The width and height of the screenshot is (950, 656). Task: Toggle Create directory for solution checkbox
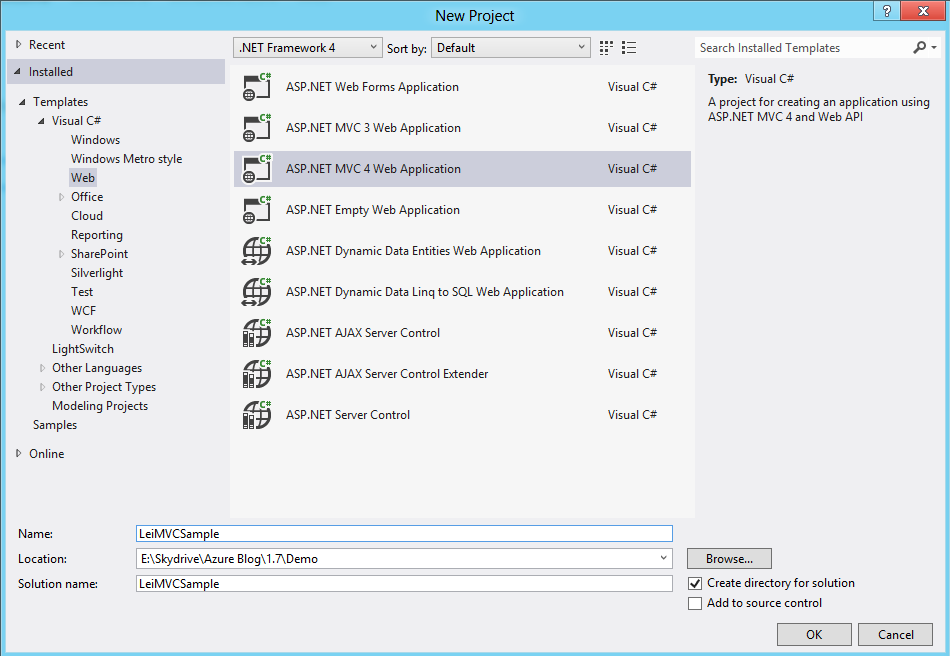tap(695, 583)
